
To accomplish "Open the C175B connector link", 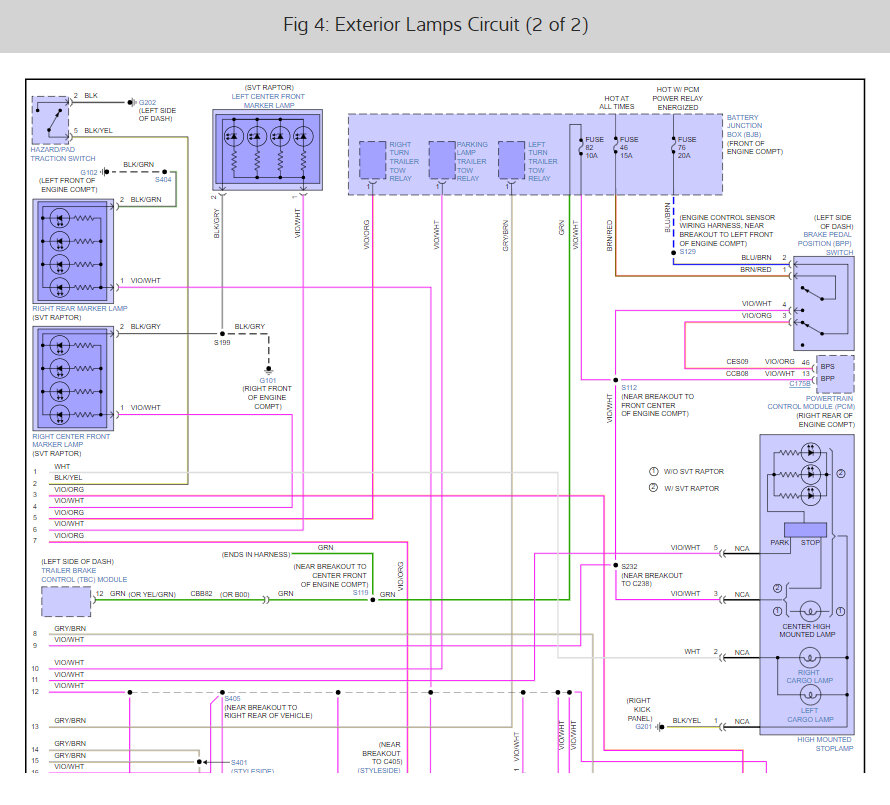I will (x=800, y=384).
